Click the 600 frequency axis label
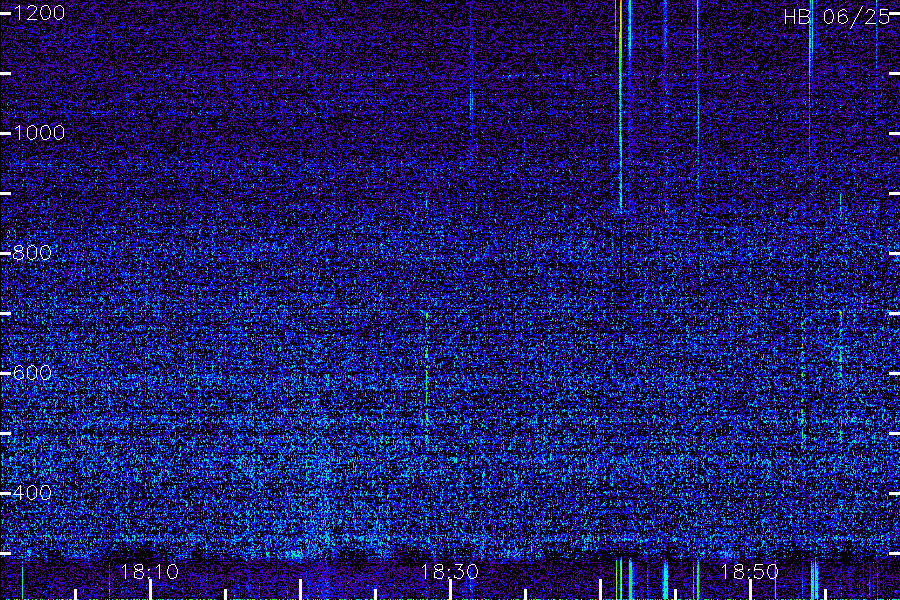This screenshot has height=600, width=900. (32, 373)
